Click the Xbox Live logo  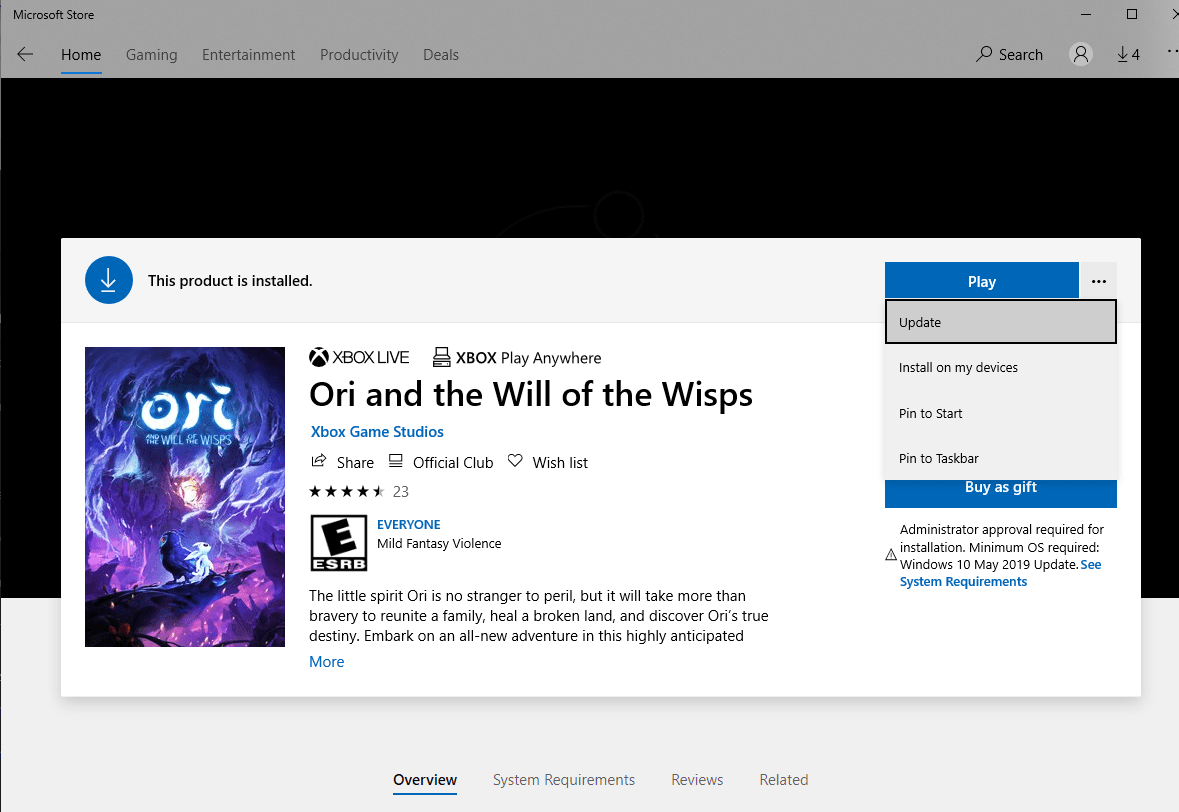pyautogui.click(x=359, y=358)
